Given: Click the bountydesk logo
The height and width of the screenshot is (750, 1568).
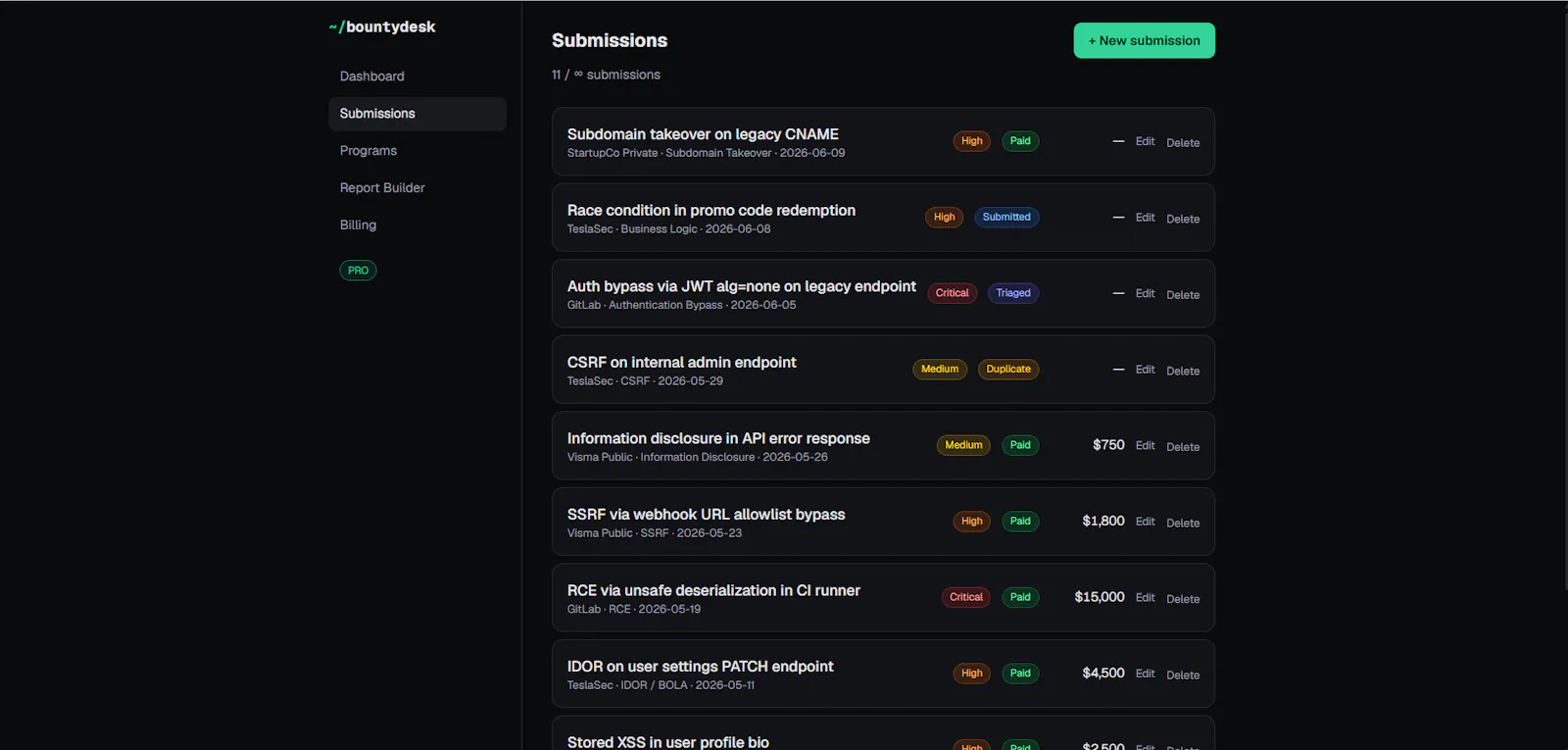Looking at the screenshot, I should (382, 26).
